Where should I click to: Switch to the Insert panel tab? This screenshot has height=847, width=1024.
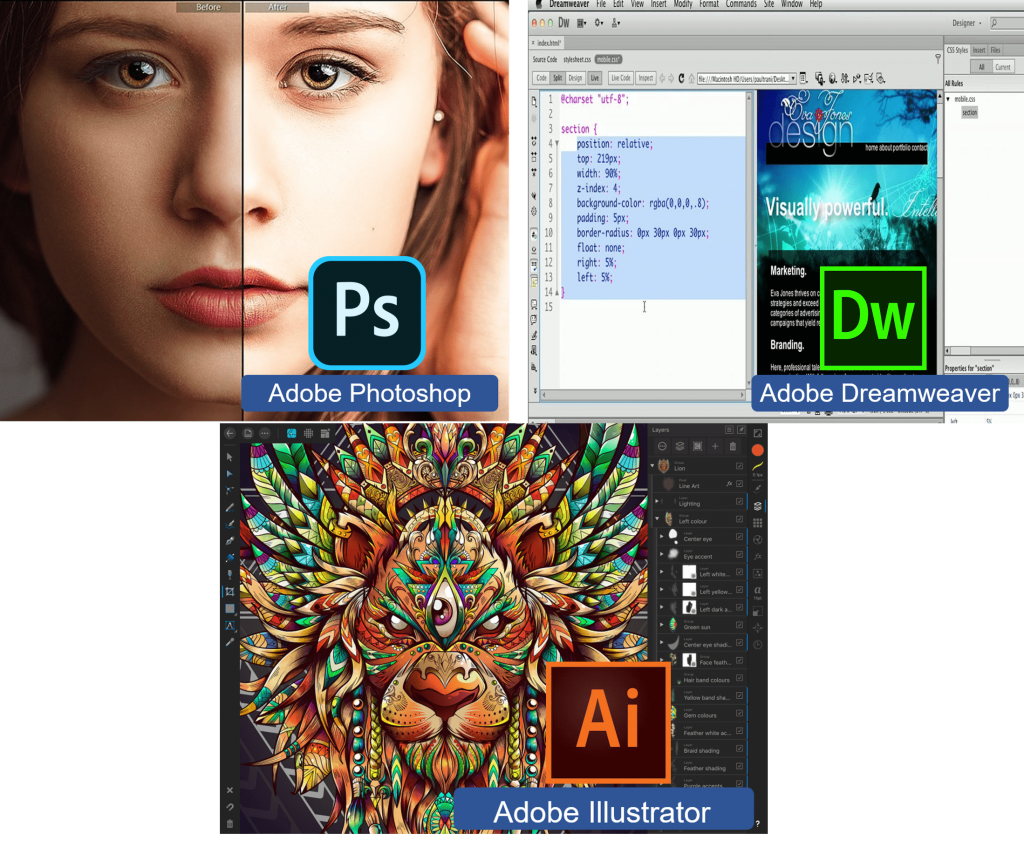979,50
